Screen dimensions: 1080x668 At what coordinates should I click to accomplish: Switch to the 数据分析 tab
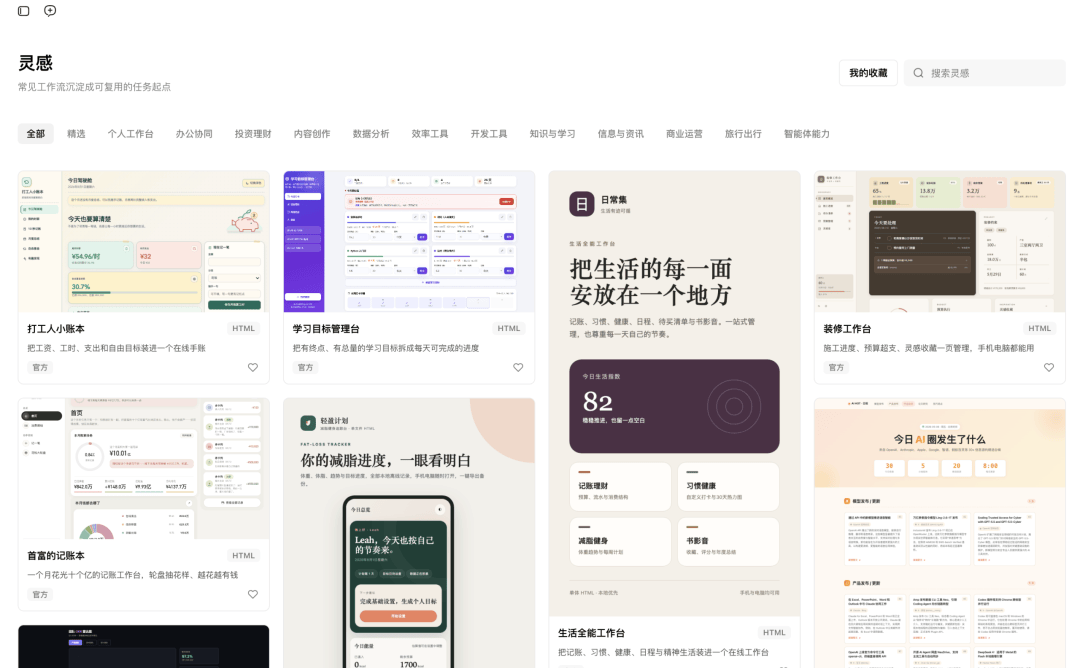point(371,134)
